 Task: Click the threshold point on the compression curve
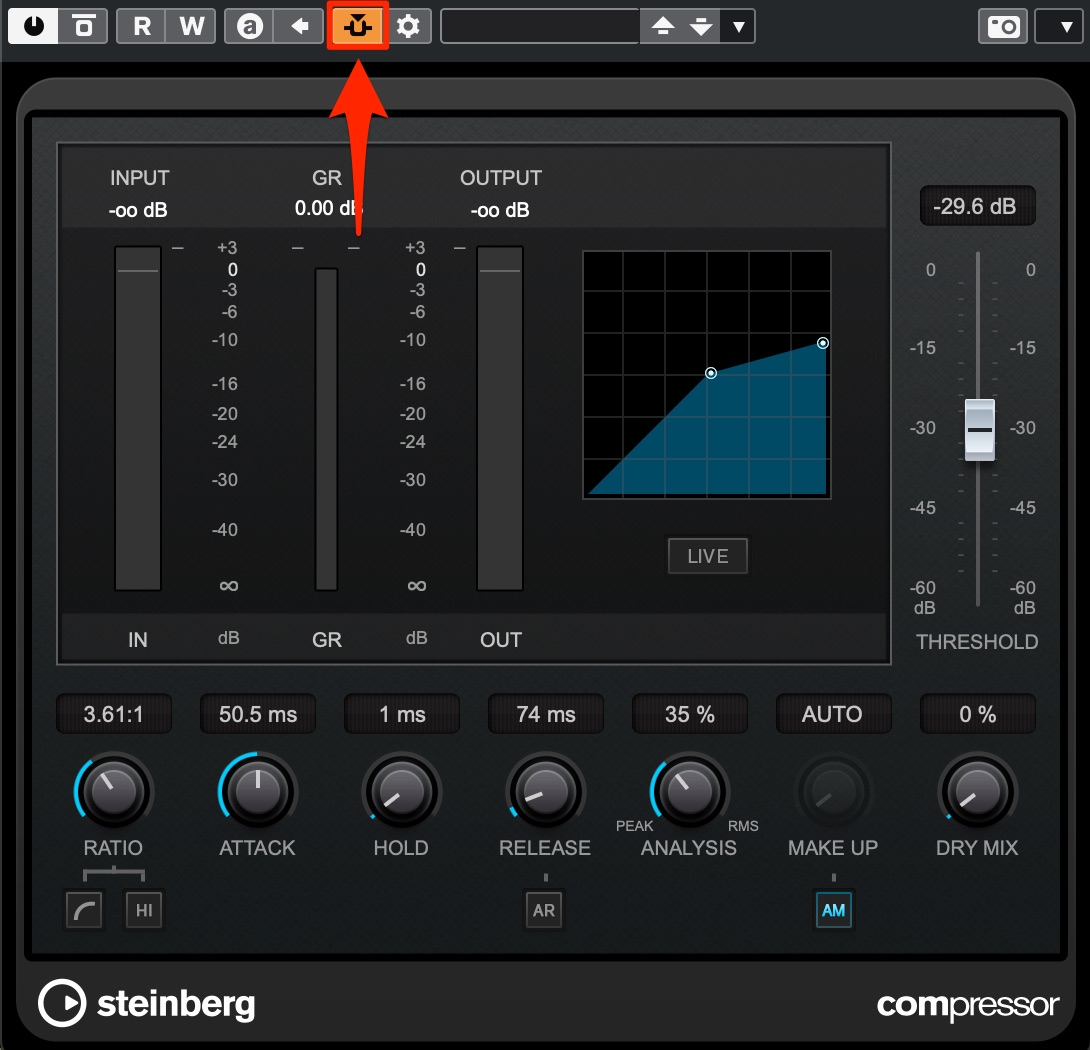pyautogui.click(x=710, y=373)
